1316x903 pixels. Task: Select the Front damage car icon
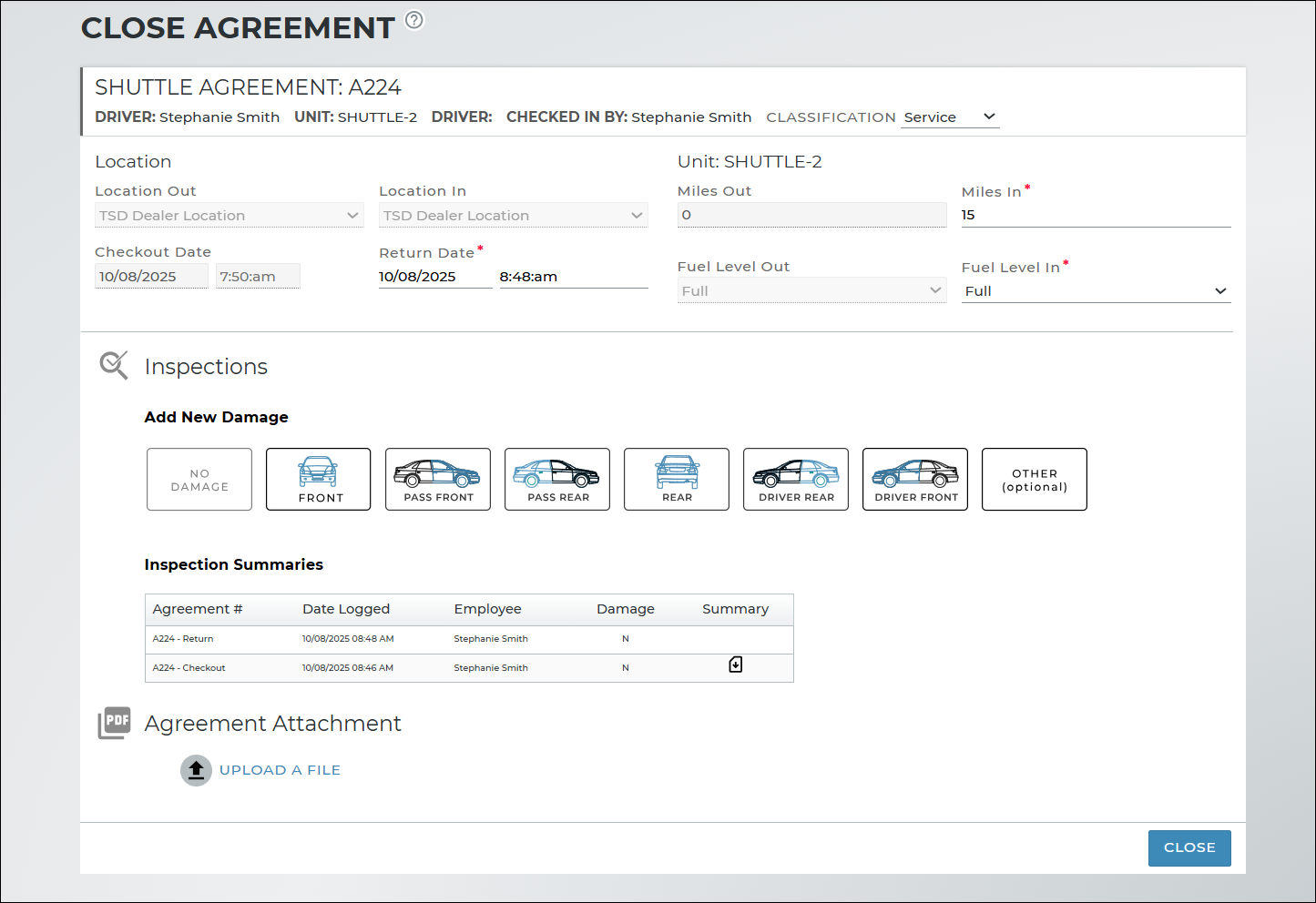point(318,479)
